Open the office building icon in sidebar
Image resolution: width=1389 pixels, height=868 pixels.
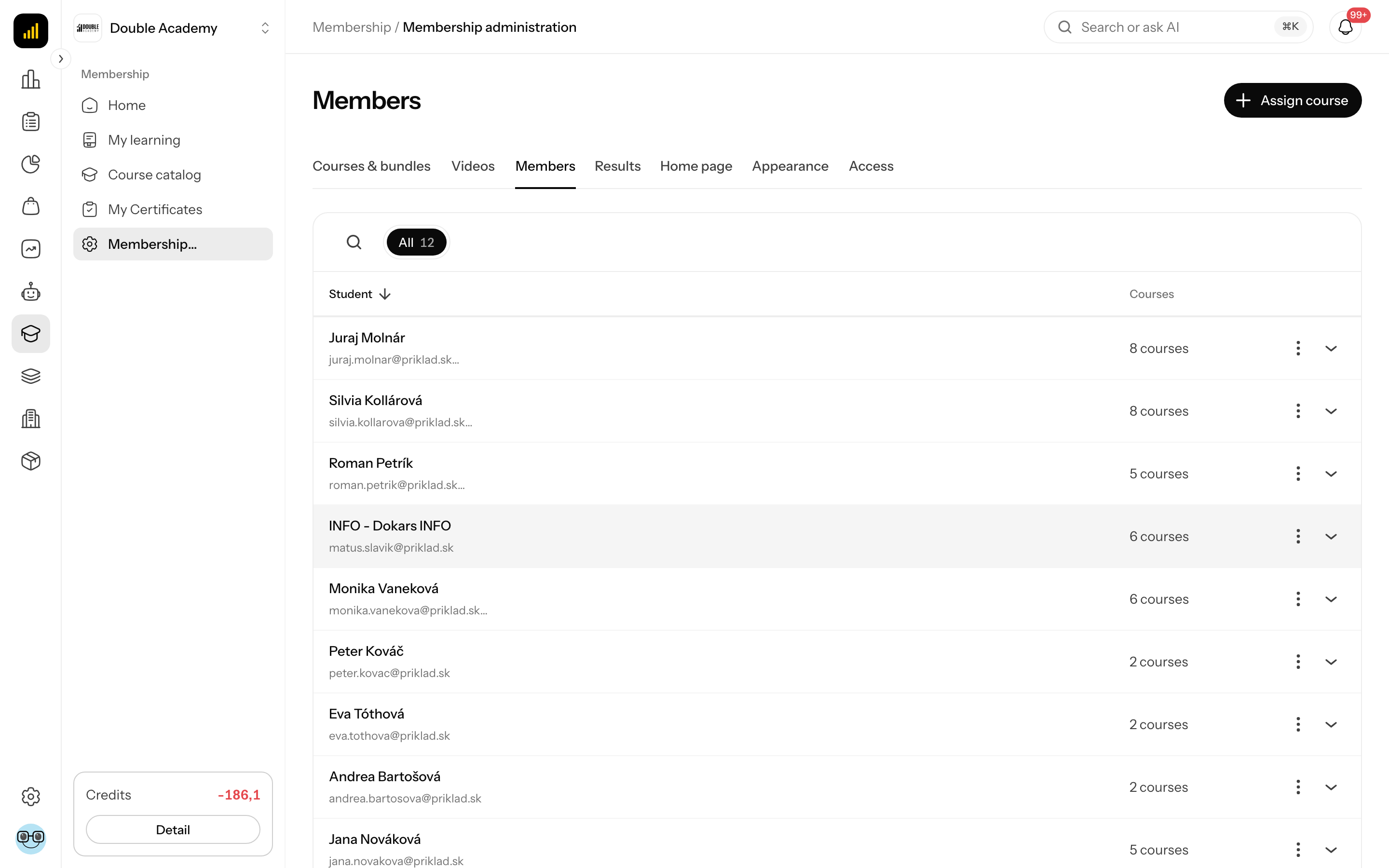[30, 419]
